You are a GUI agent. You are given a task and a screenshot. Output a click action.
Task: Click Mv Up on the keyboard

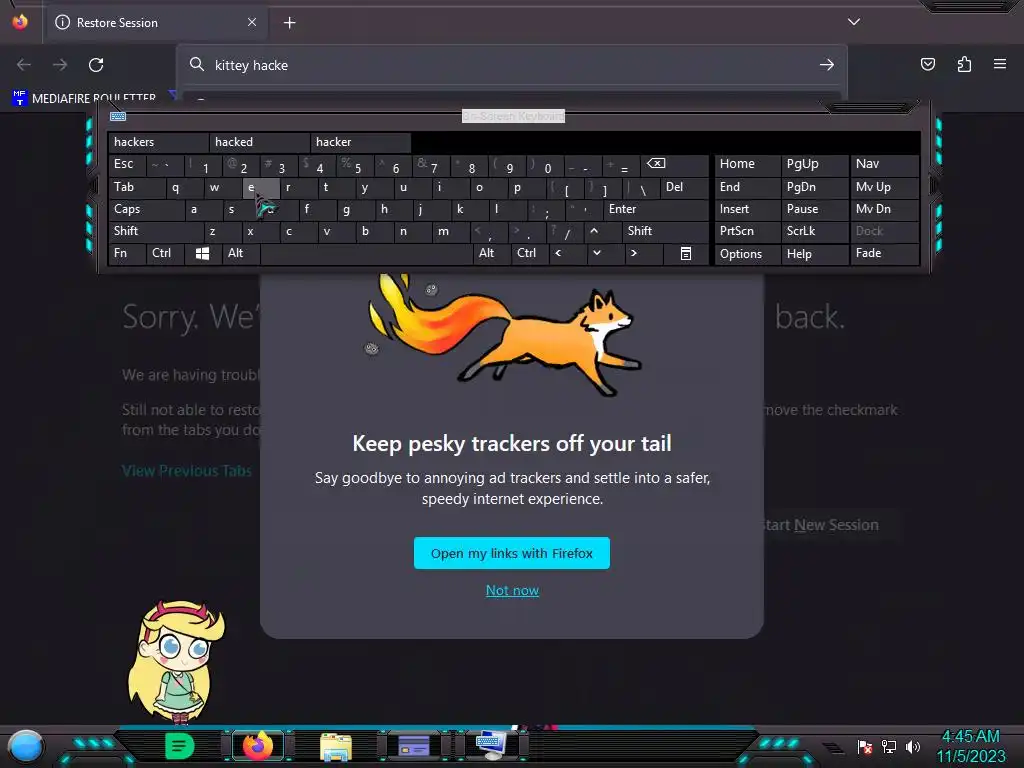point(884,187)
